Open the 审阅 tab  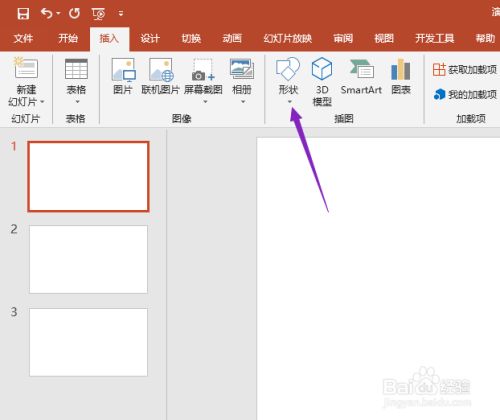click(343, 38)
